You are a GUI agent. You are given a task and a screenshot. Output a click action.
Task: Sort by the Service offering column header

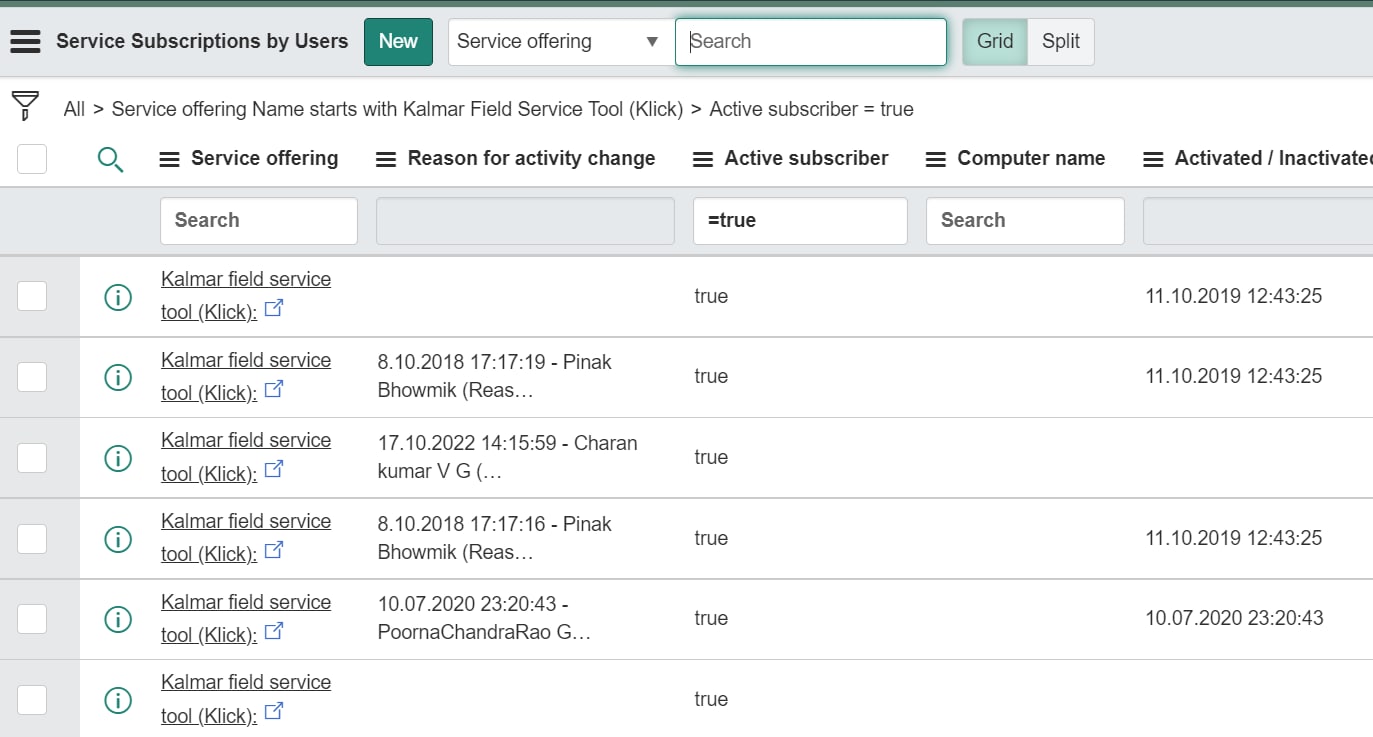[x=265, y=158]
